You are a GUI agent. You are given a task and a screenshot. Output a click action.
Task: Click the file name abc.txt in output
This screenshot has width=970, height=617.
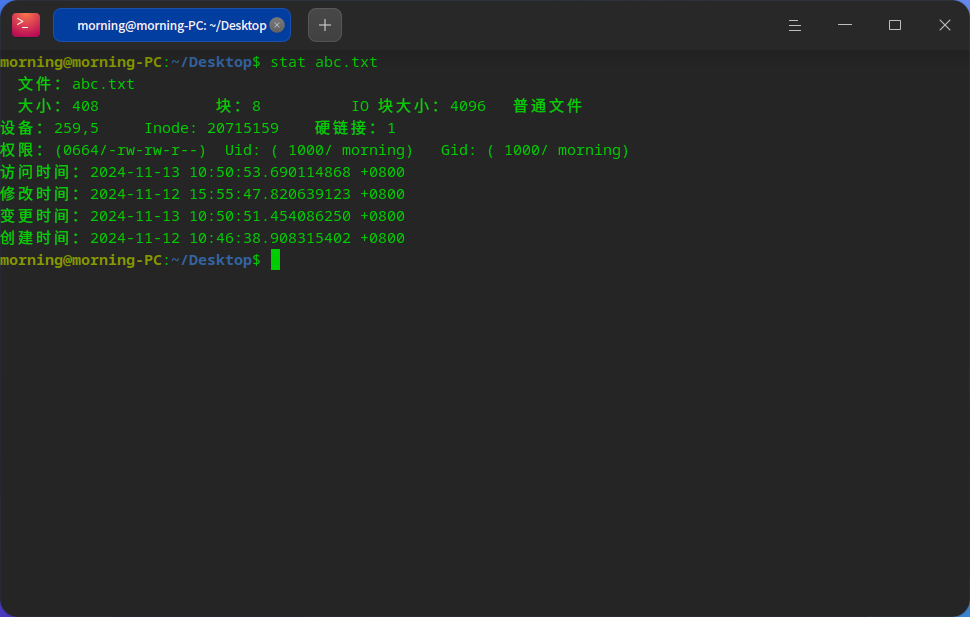pyautogui.click(x=103, y=84)
